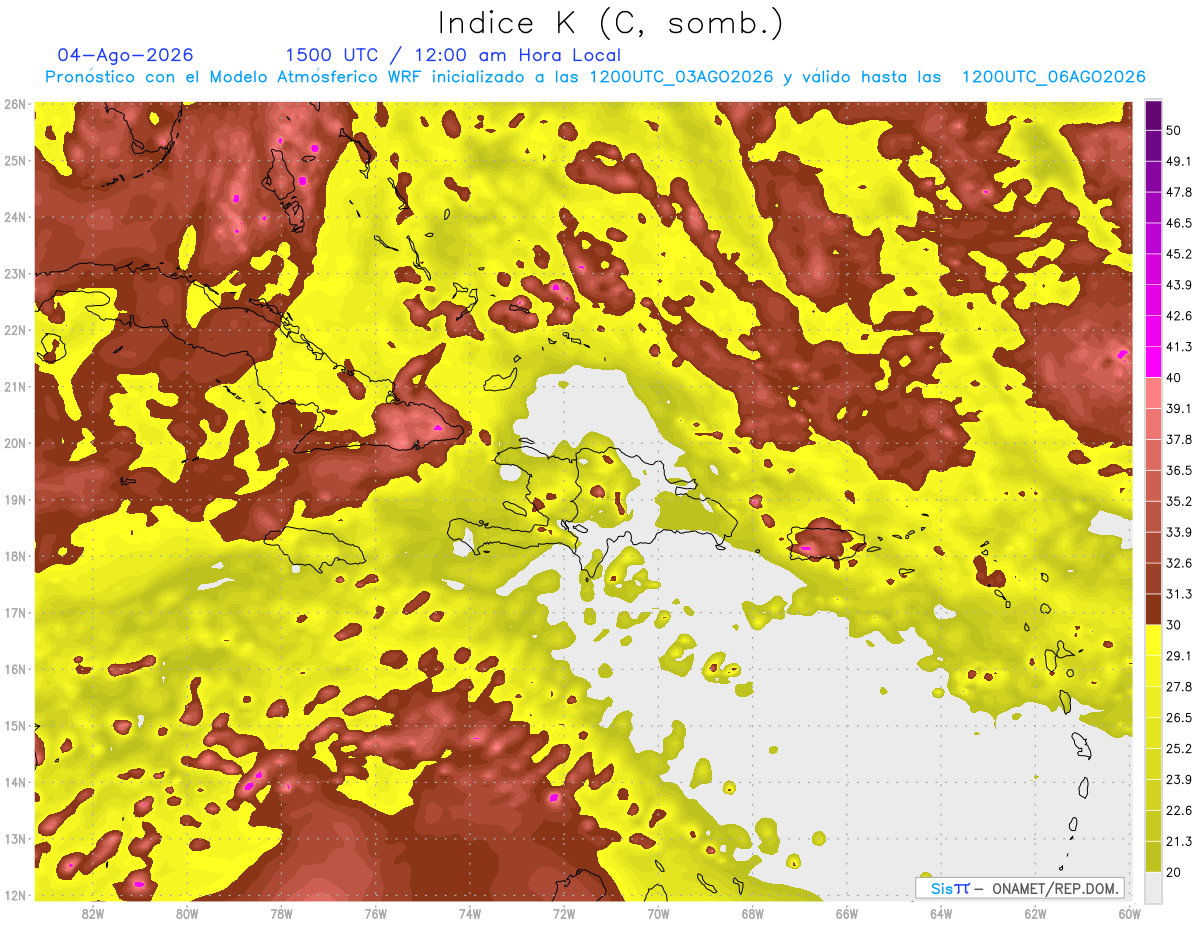Click the '16N' latitude axis label
This screenshot has width=1200, height=927.
click(x=14, y=669)
